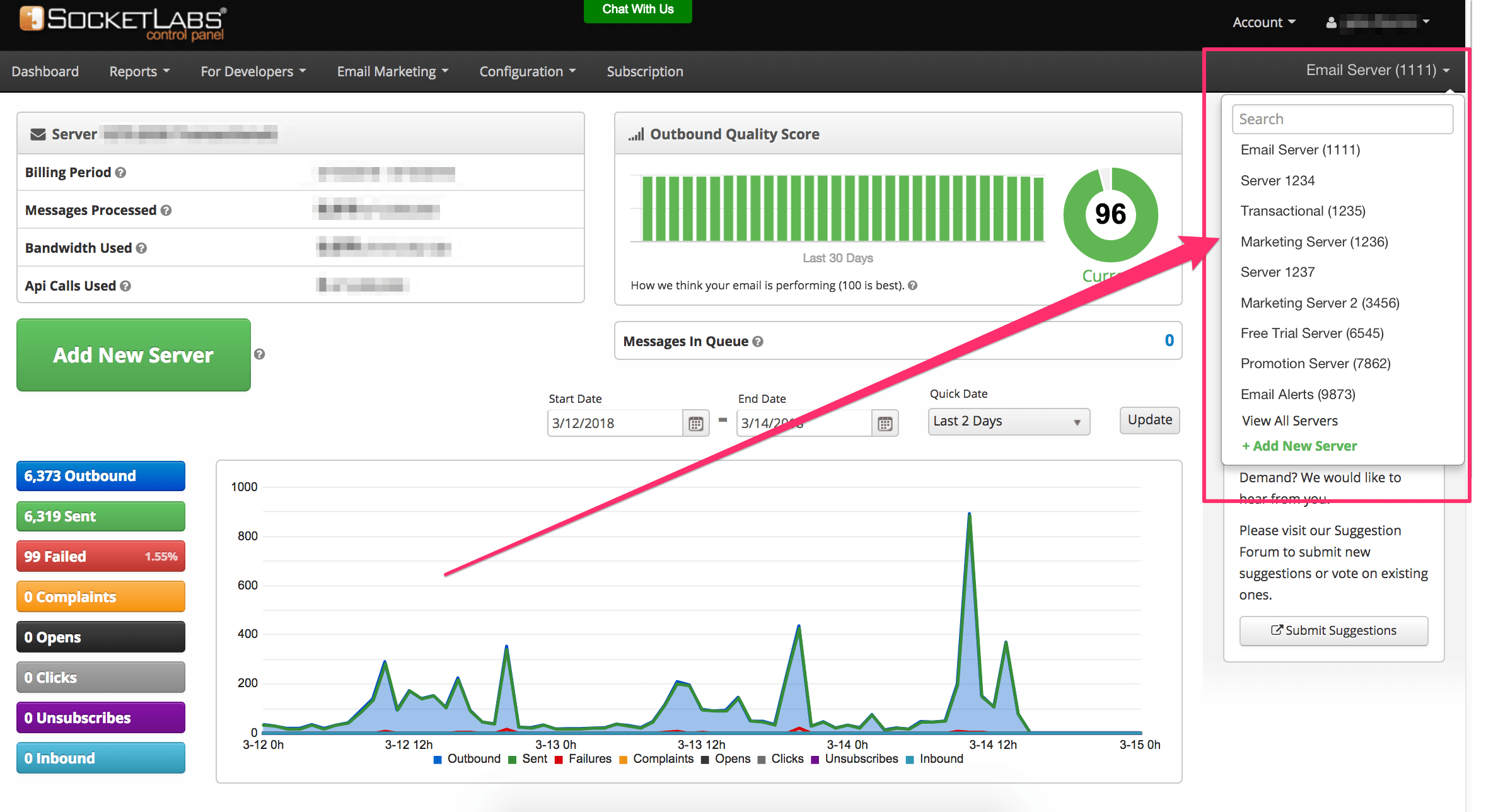Click the Outbound Quality Score gauge
The height and width of the screenshot is (812, 1498).
[x=1110, y=214]
